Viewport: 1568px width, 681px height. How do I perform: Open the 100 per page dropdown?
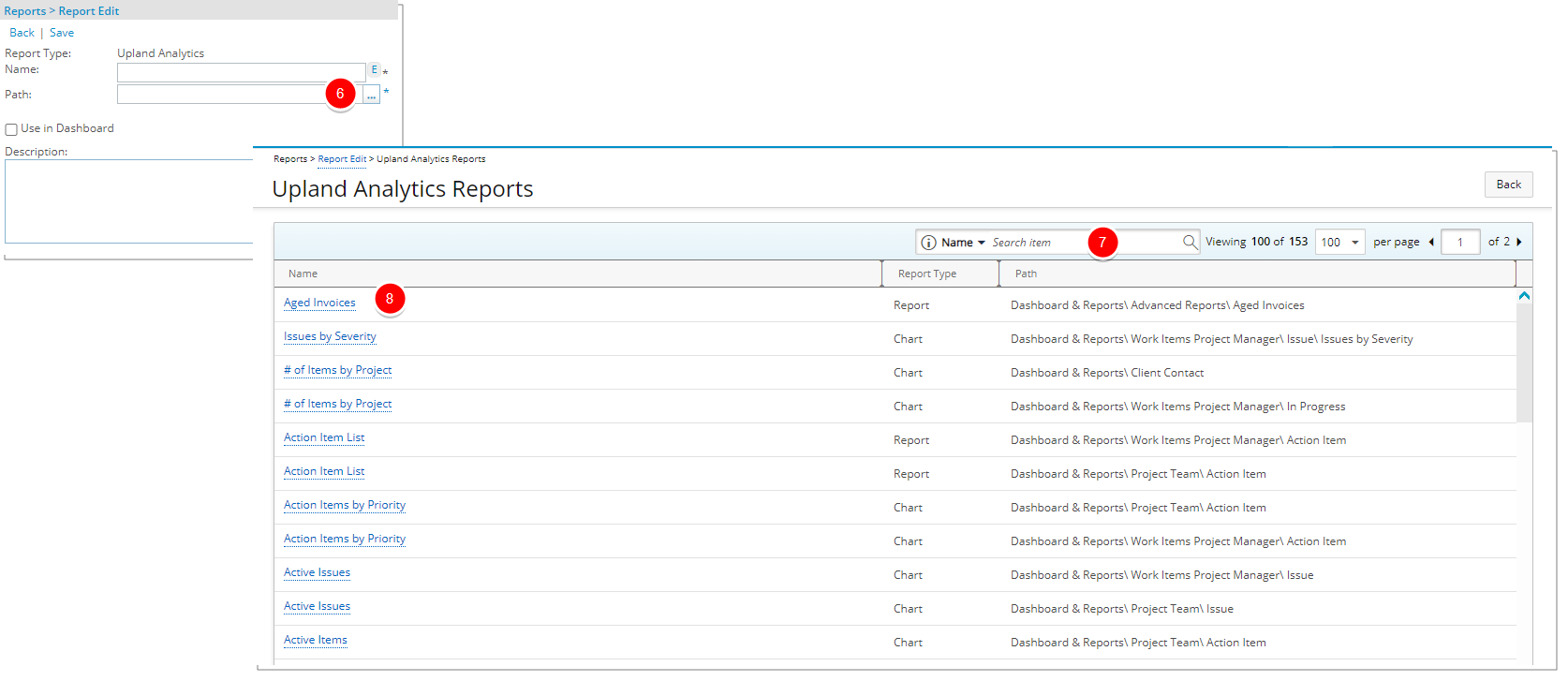point(1339,242)
